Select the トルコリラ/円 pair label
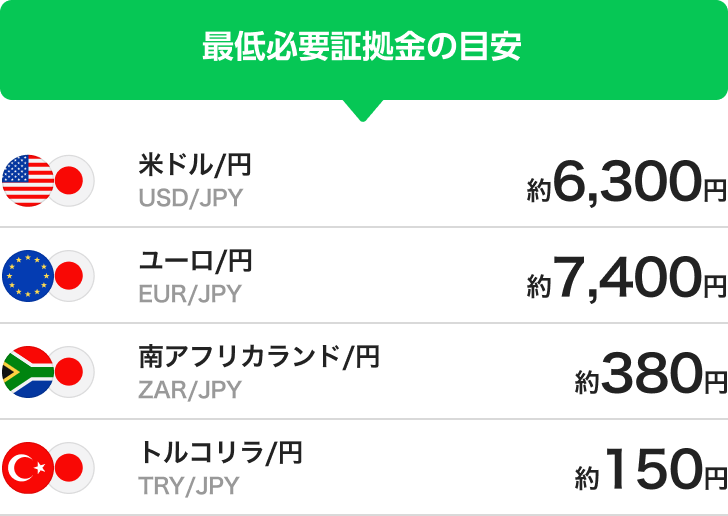728x516 pixels. click(x=219, y=453)
